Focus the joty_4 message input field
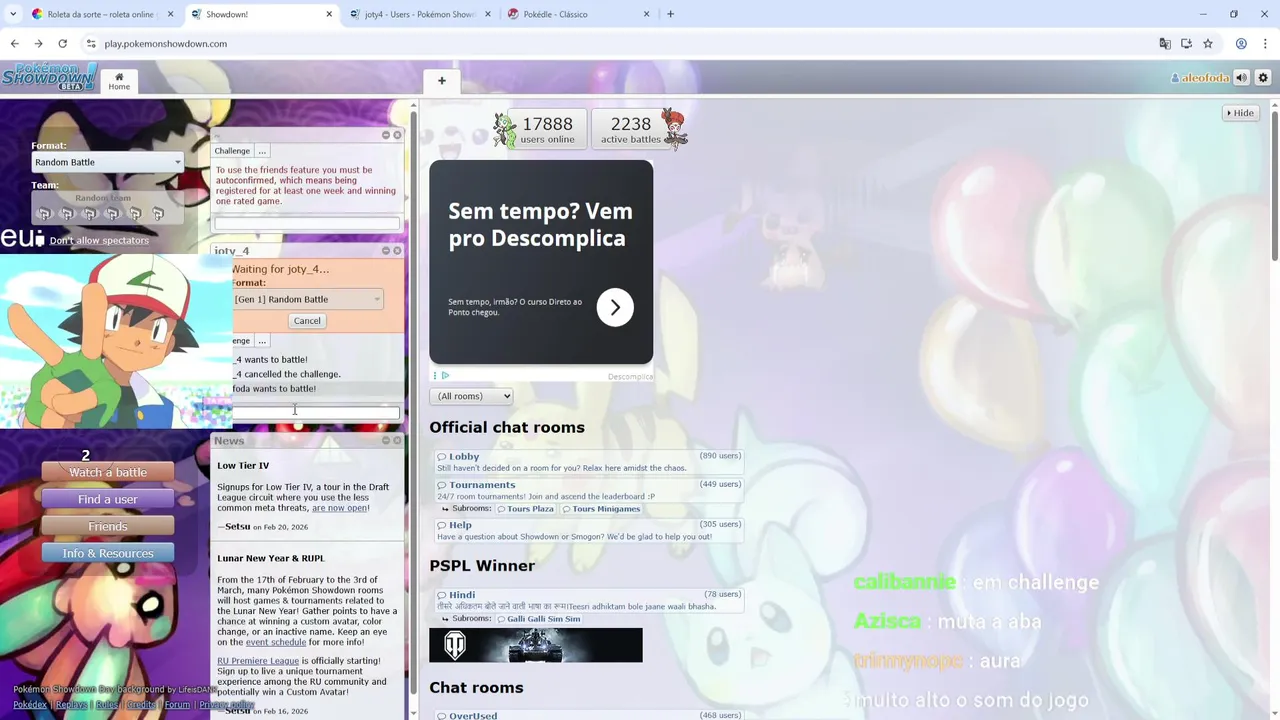The height and width of the screenshot is (720, 1280). [x=316, y=412]
